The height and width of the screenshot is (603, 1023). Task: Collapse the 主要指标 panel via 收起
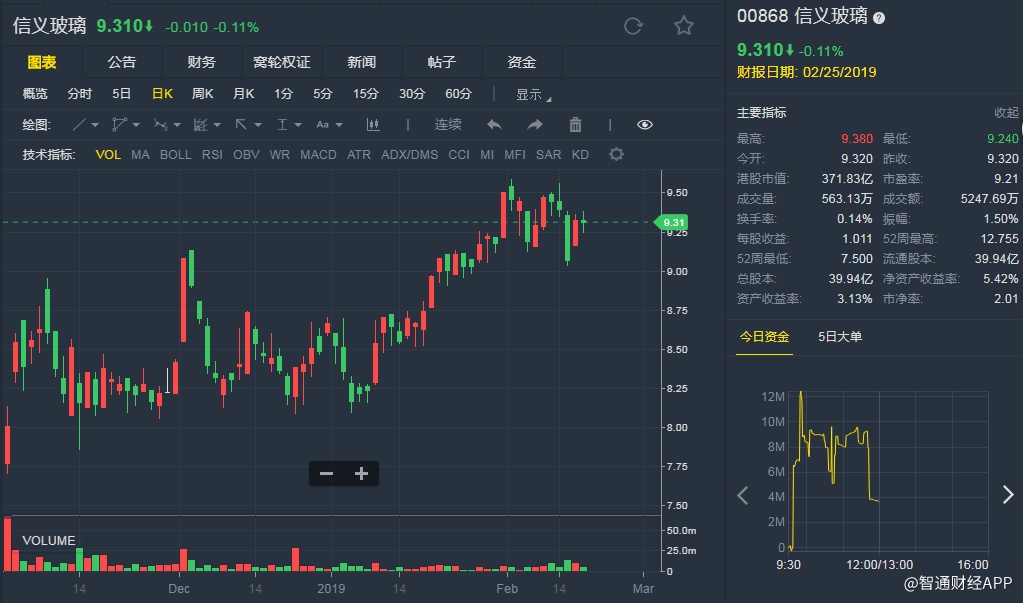(1006, 113)
